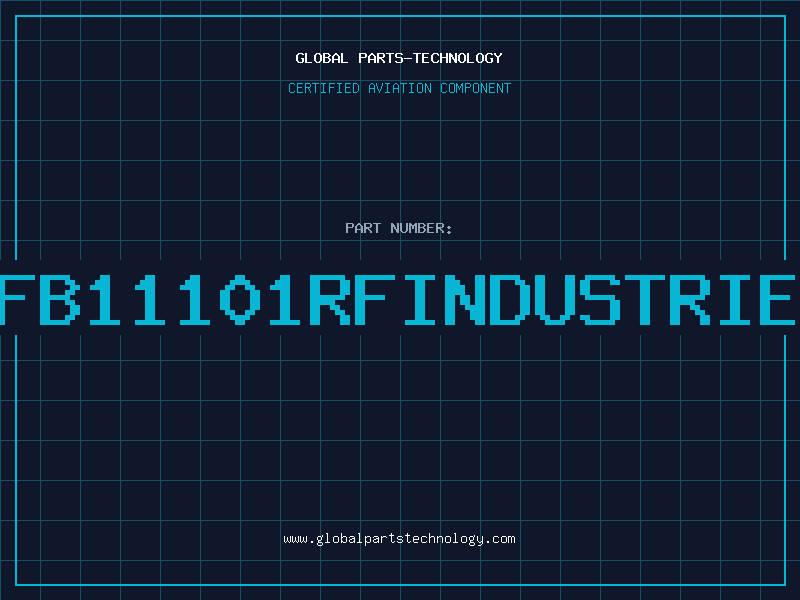Select the CERTIFIED AVIATION COMPONENT subtitle
This screenshot has height=600, width=800.
399,88
